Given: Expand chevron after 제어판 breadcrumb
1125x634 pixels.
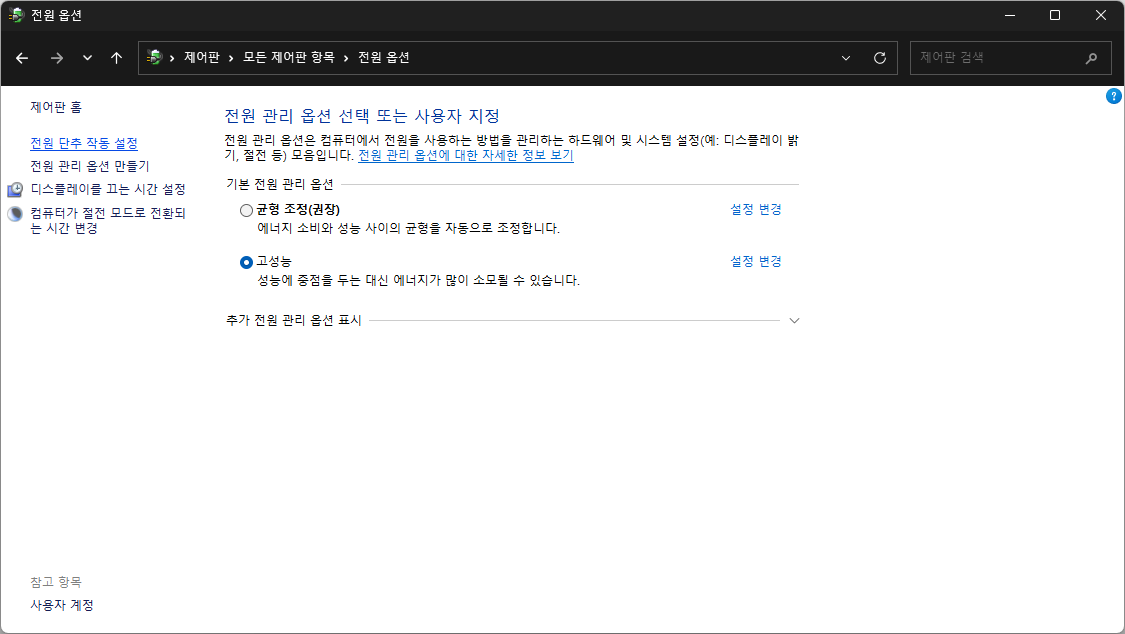Looking at the screenshot, I should click(x=231, y=58).
